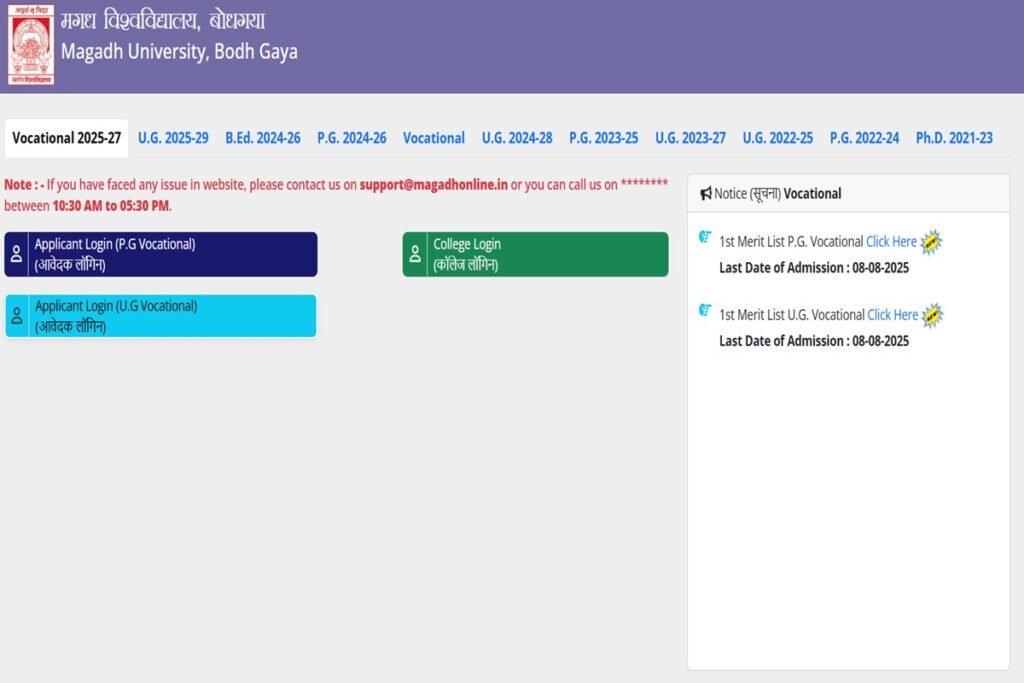Click the NEW badge after U.G. Vocational link
This screenshot has height=683, width=1024.
(933, 315)
